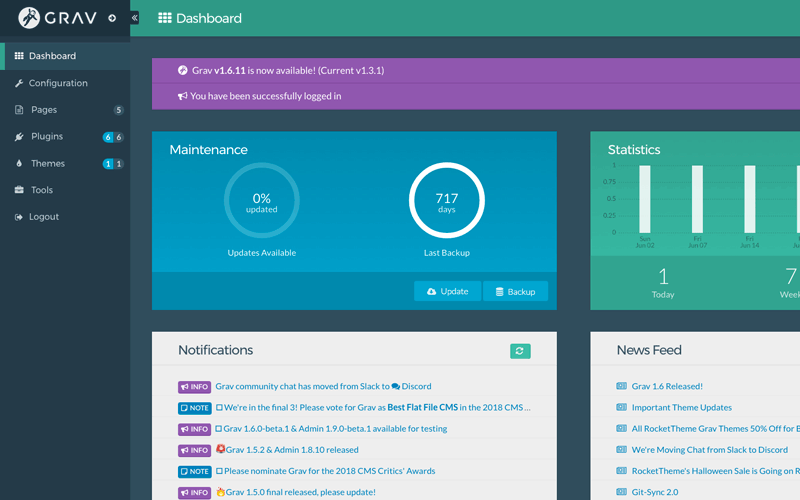Click the megaphone icon beside the logged-in message
This screenshot has height=500, width=800.
coord(182,96)
